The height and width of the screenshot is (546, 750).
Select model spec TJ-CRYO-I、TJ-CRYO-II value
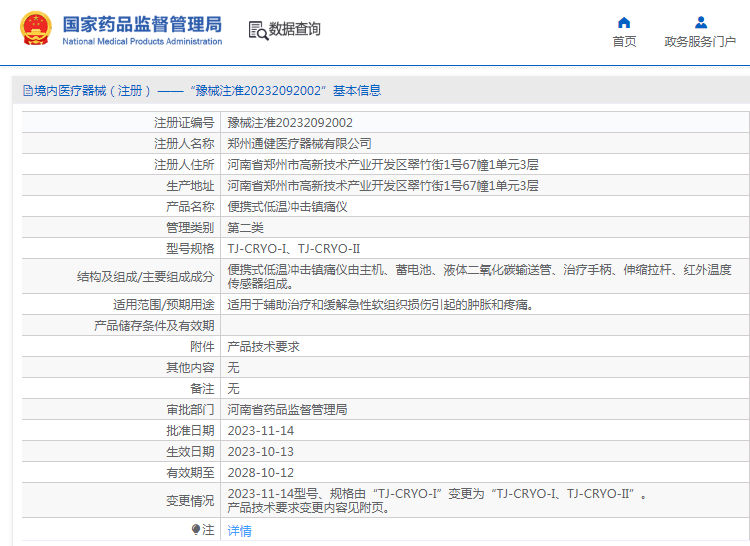click(x=294, y=249)
